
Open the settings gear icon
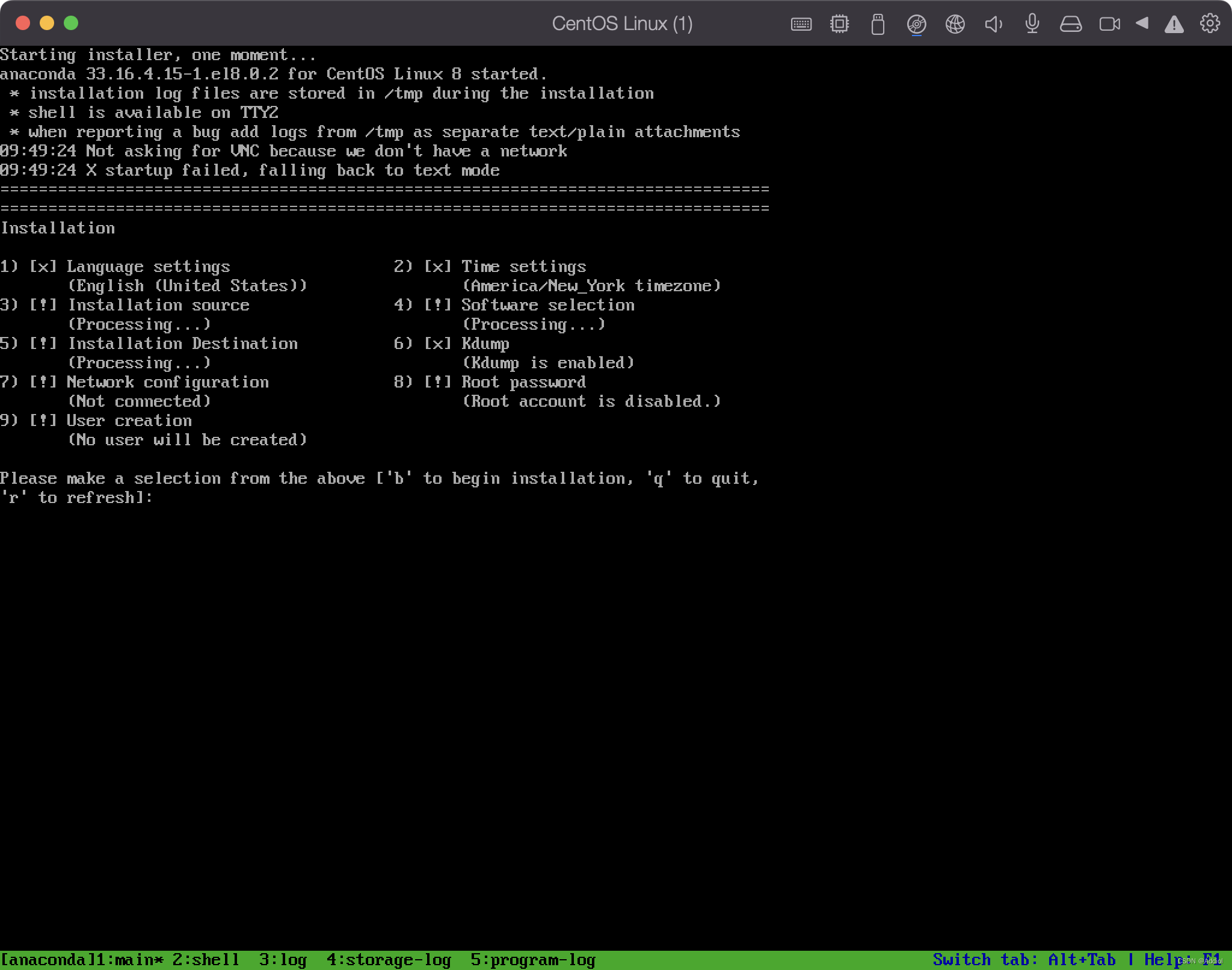point(1210,23)
